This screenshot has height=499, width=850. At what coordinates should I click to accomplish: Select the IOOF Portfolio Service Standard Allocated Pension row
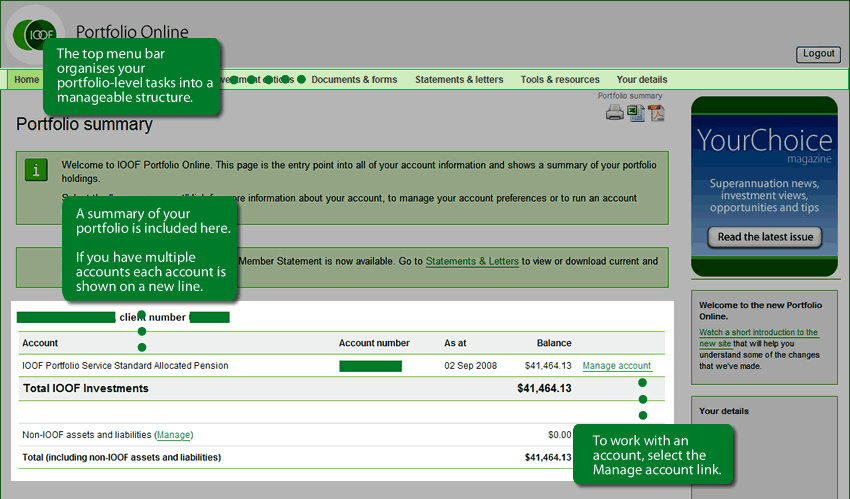[x=342, y=366]
